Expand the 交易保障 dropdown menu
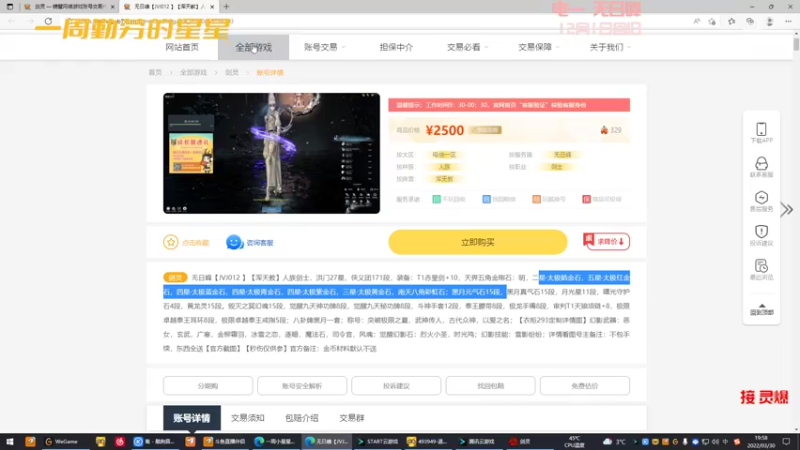 539,47
